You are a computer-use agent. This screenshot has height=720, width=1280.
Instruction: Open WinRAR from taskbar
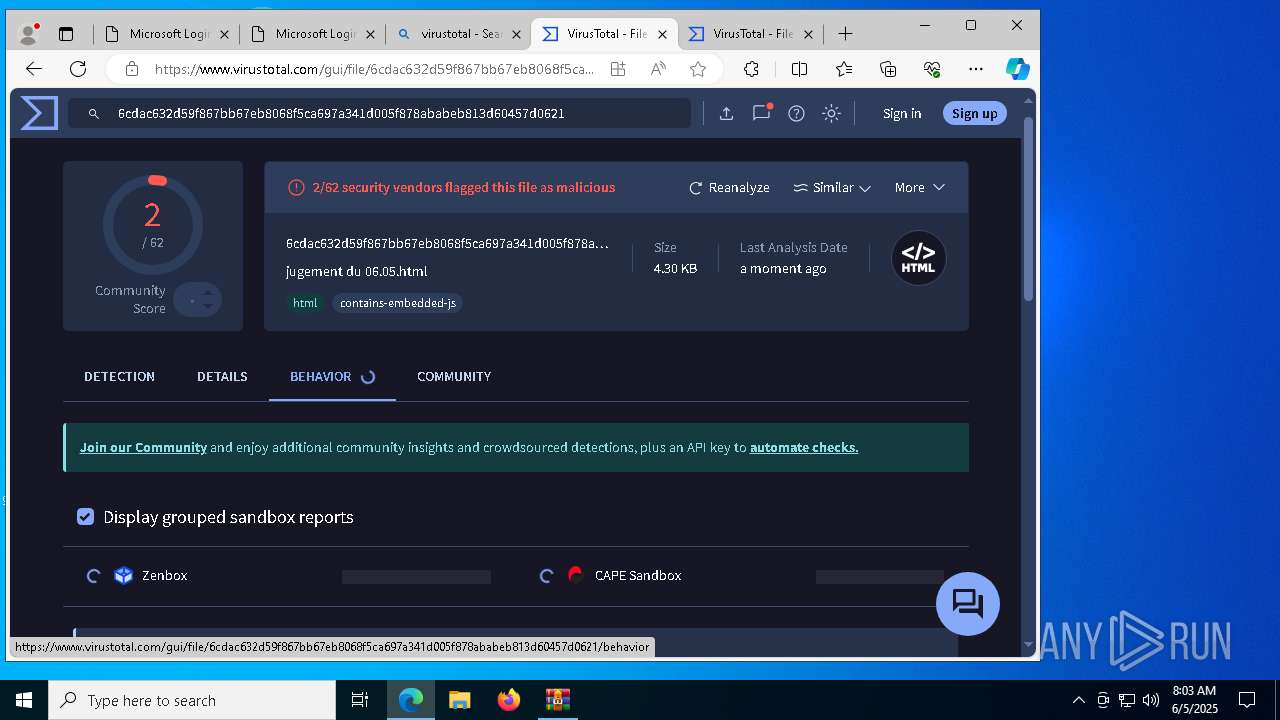(557, 700)
